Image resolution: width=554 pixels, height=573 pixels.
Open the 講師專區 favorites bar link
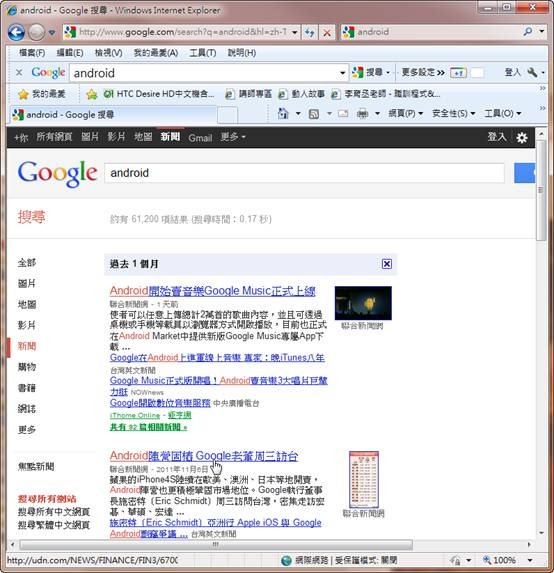(x=248, y=94)
